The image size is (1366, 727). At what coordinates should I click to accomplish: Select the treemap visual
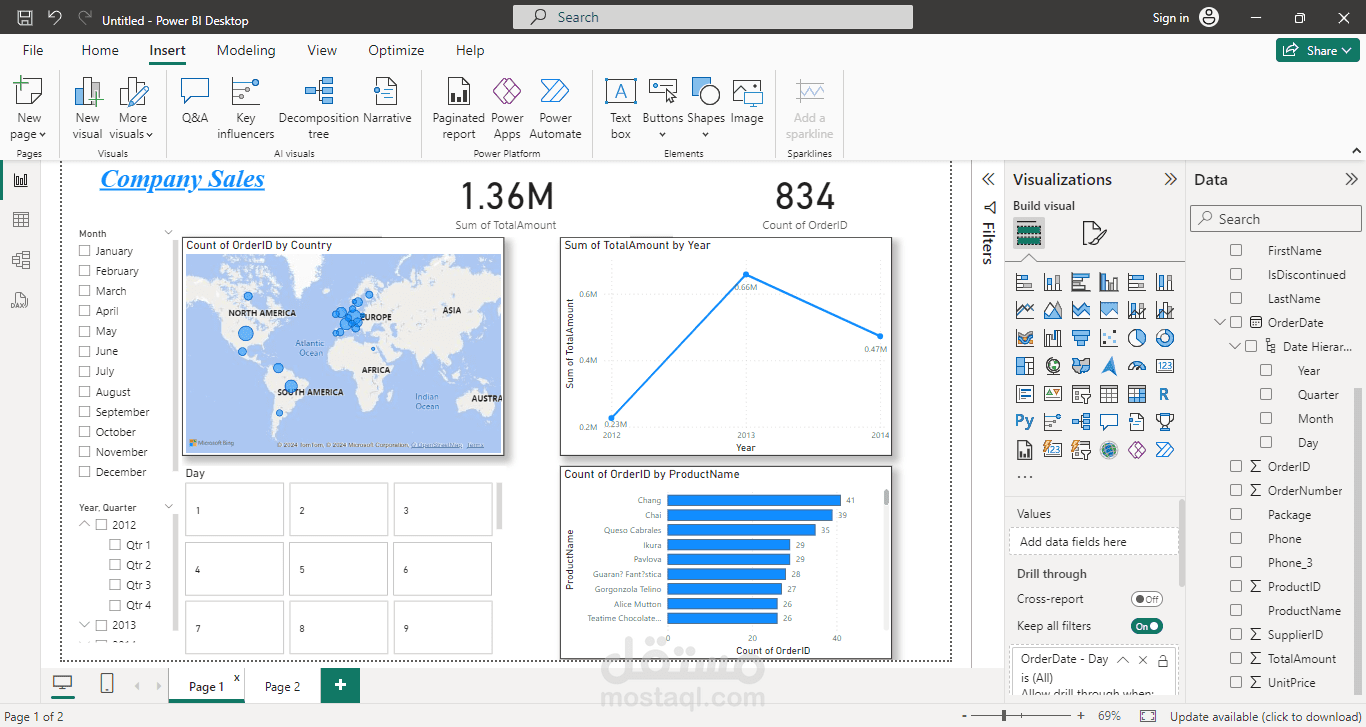click(x=1024, y=366)
